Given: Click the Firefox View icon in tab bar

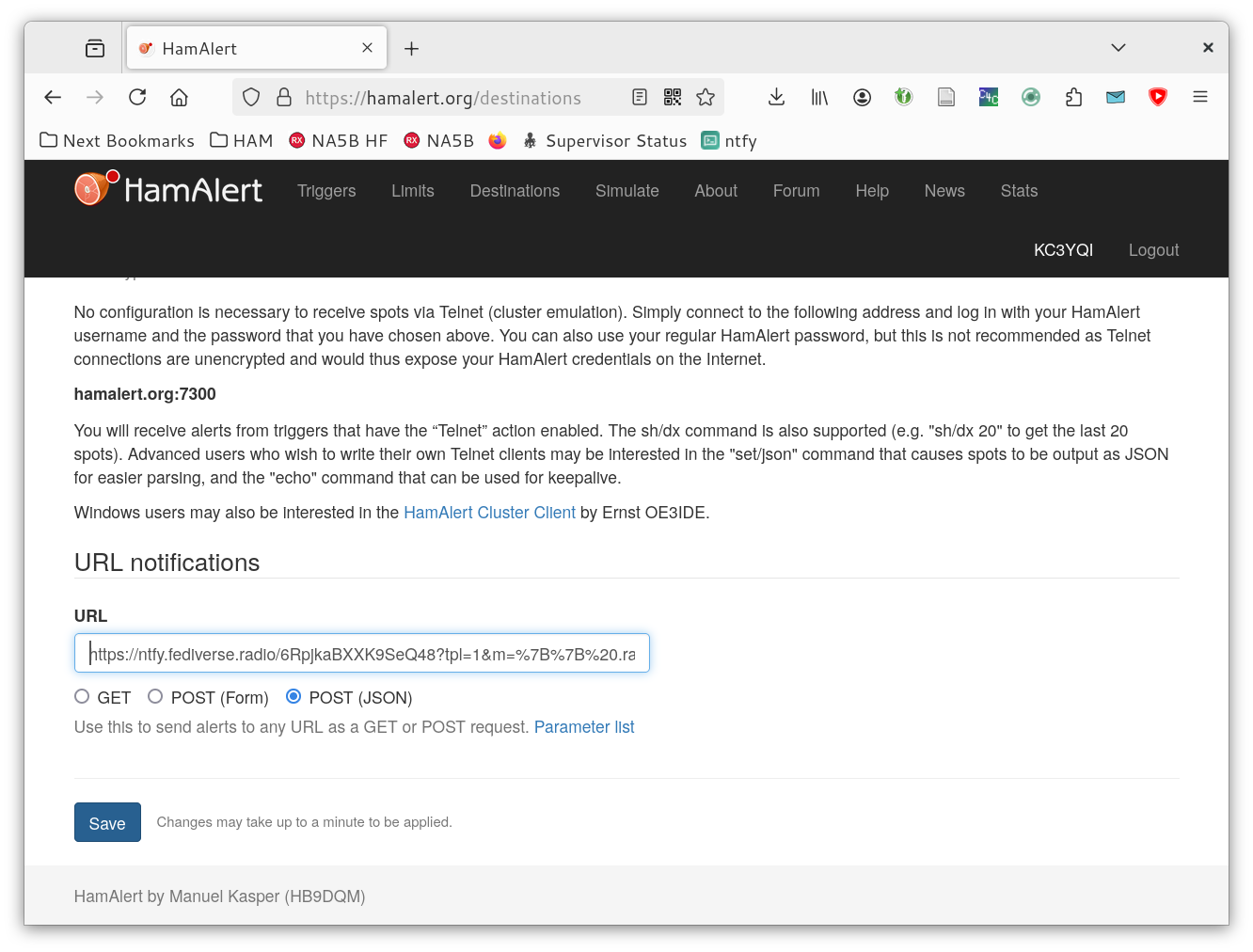Looking at the screenshot, I should 95,48.
